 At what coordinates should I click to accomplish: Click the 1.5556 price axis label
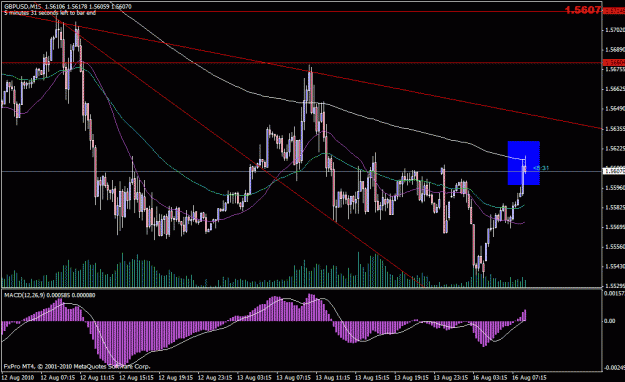614,247
